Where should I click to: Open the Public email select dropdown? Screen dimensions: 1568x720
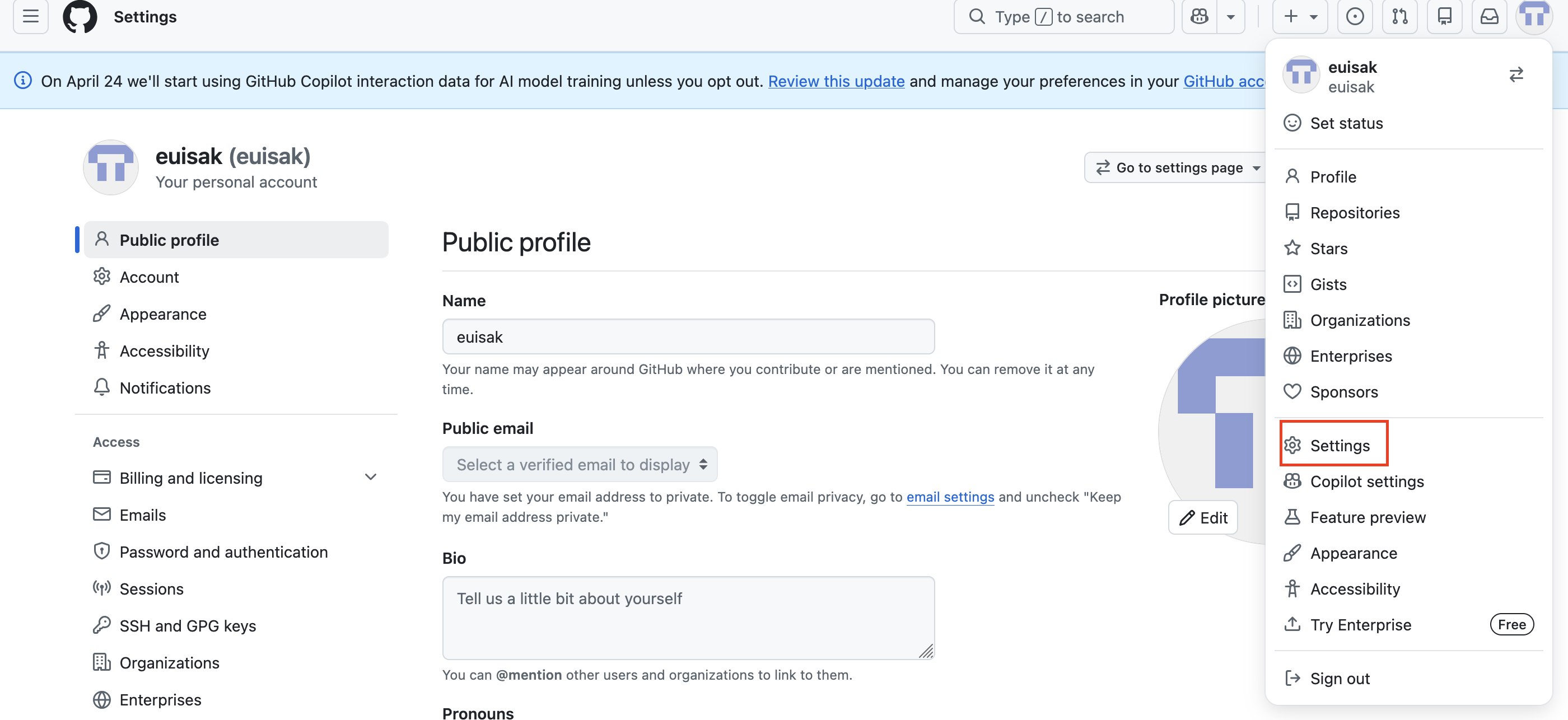[580, 464]
